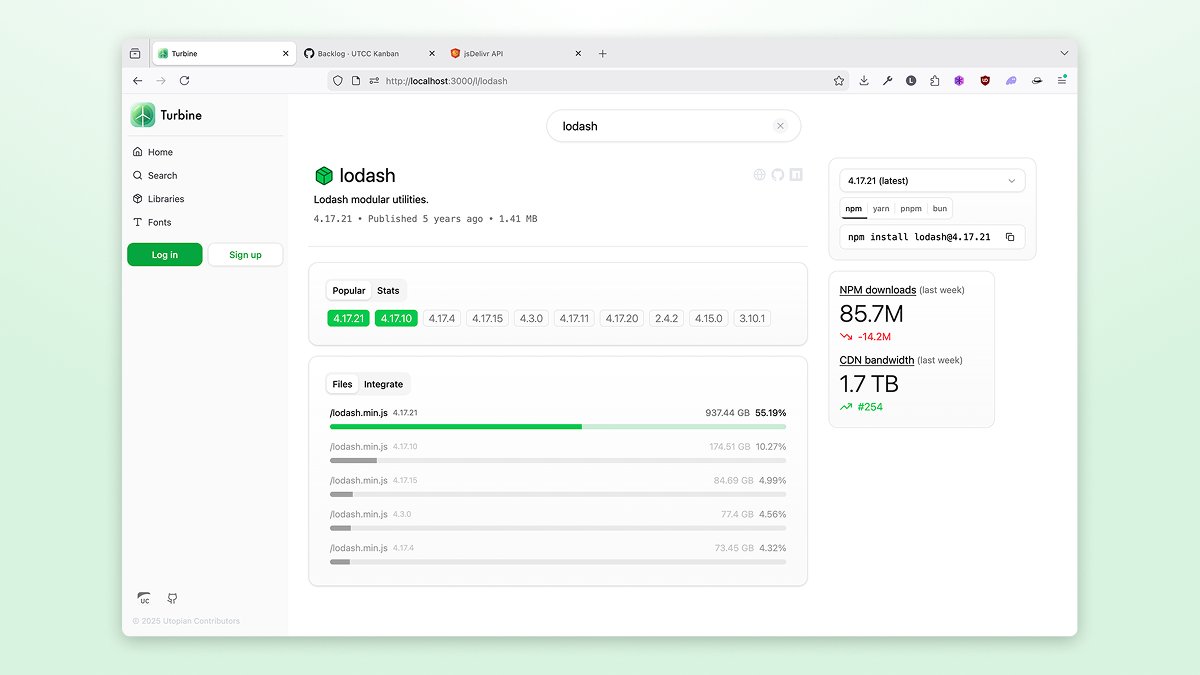1200x675 pixels.
Task: Open the NPM downloads link
Action: click(878, 290)
